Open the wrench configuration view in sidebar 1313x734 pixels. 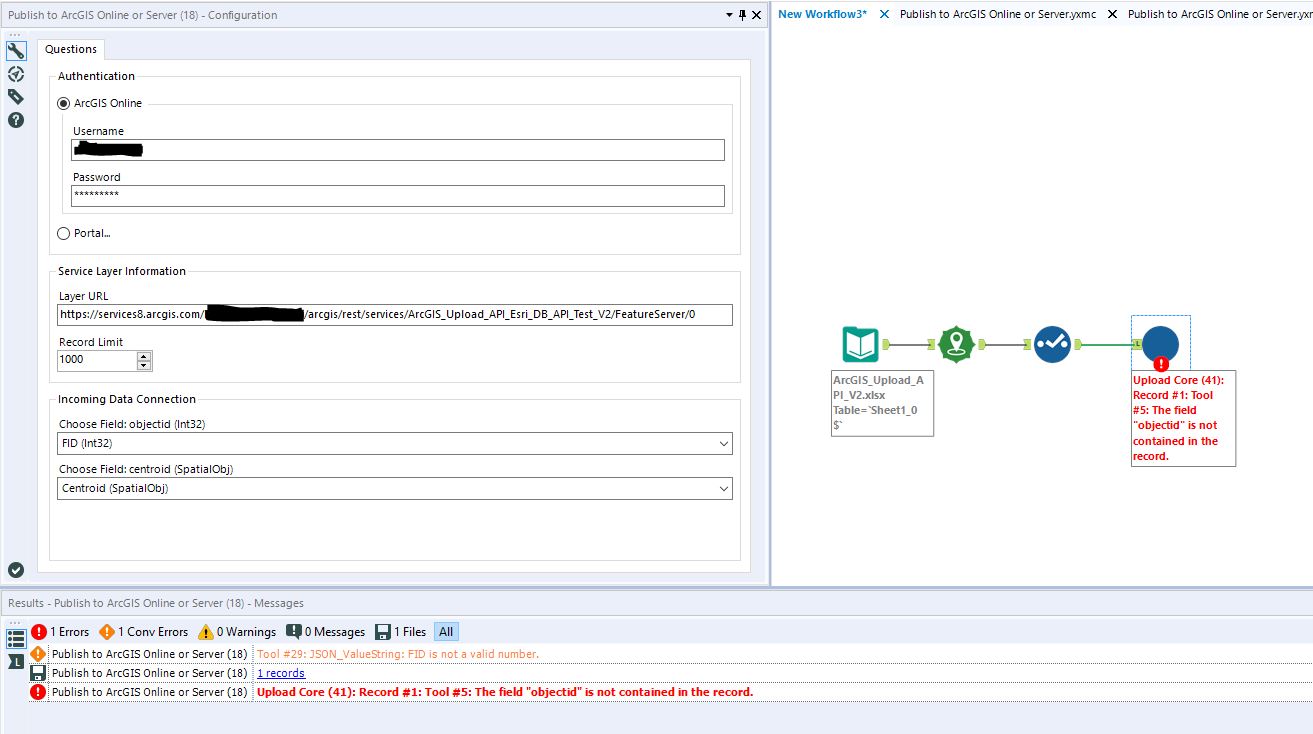click(x=16, y=51)
